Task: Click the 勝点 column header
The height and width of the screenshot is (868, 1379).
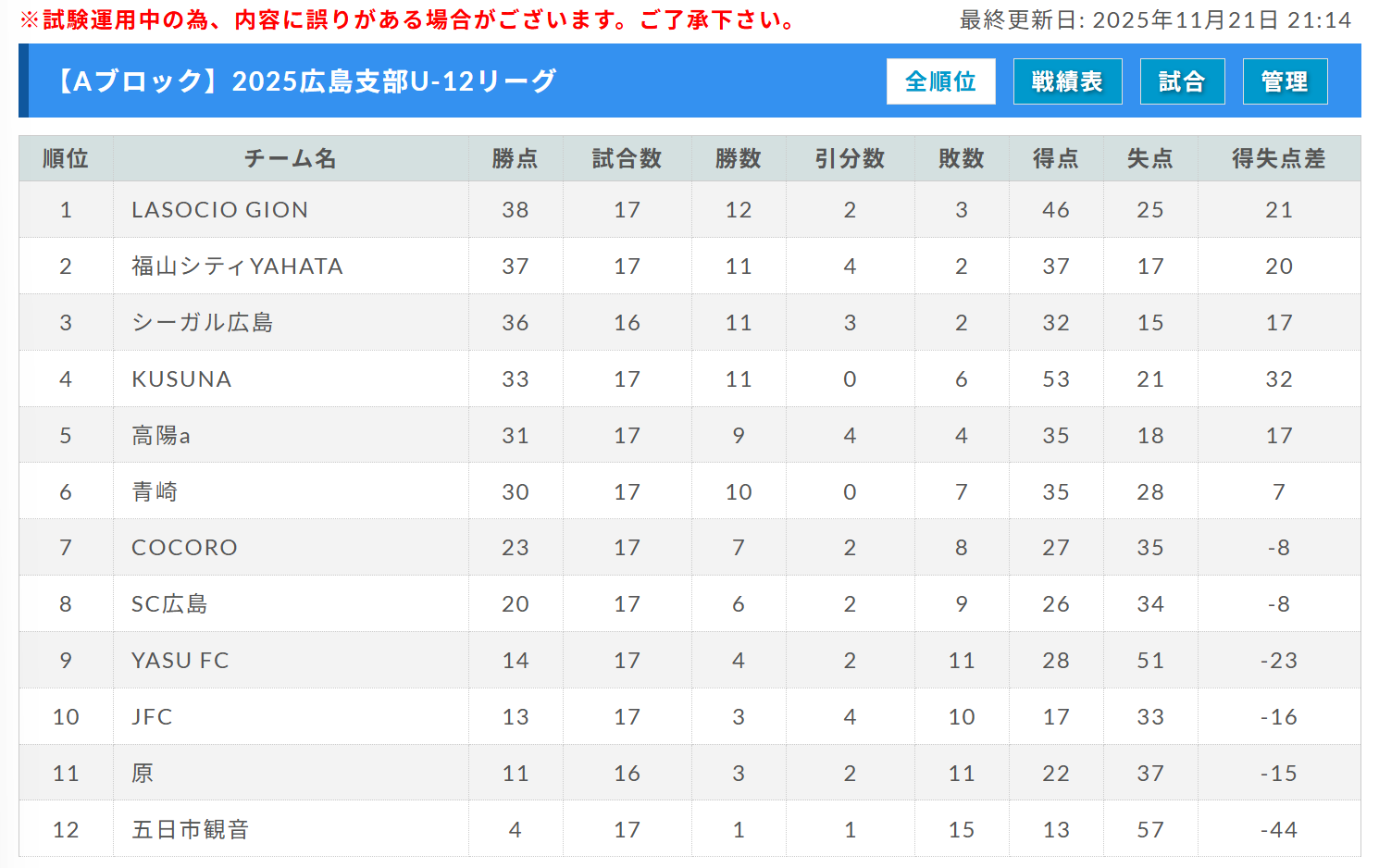Action: click(x=516, y=159)
